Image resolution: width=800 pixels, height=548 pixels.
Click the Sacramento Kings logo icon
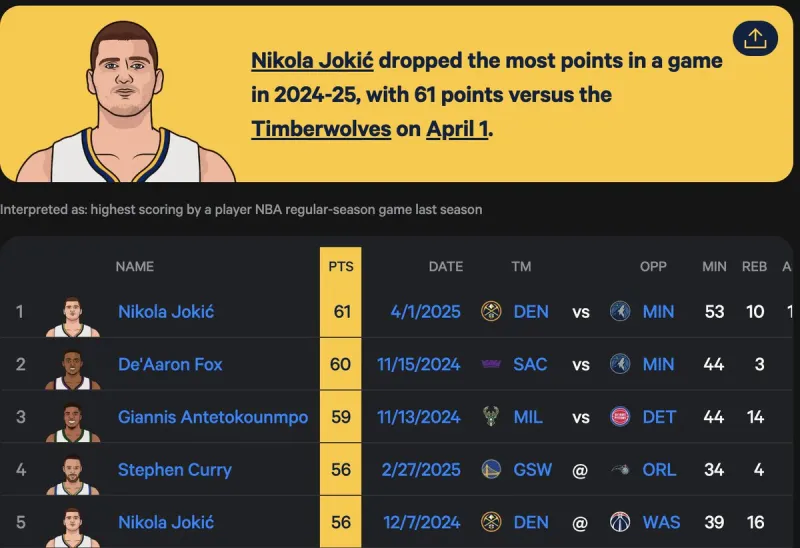point(491,364)
